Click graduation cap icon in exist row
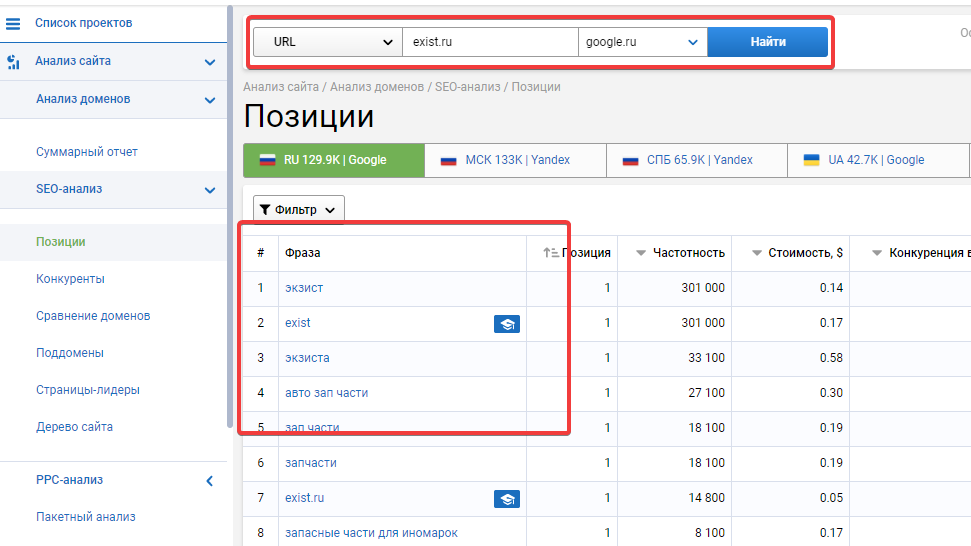 coord(507,324)
